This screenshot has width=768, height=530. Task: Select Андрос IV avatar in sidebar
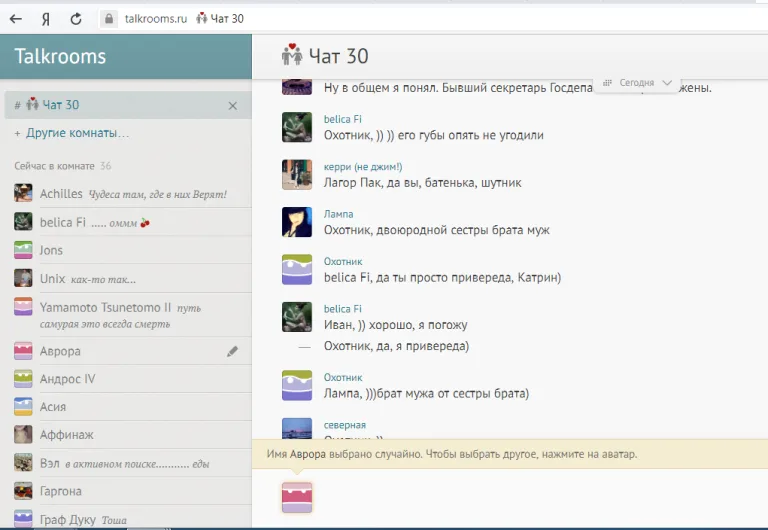pyautogui.click(x=23, y=379)
